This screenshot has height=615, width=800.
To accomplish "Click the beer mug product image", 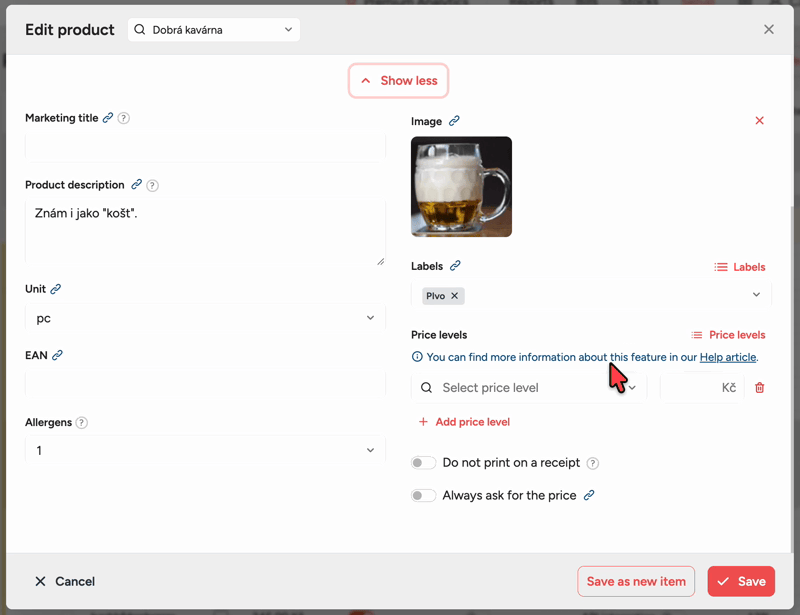I will click(x=461, y=187).
